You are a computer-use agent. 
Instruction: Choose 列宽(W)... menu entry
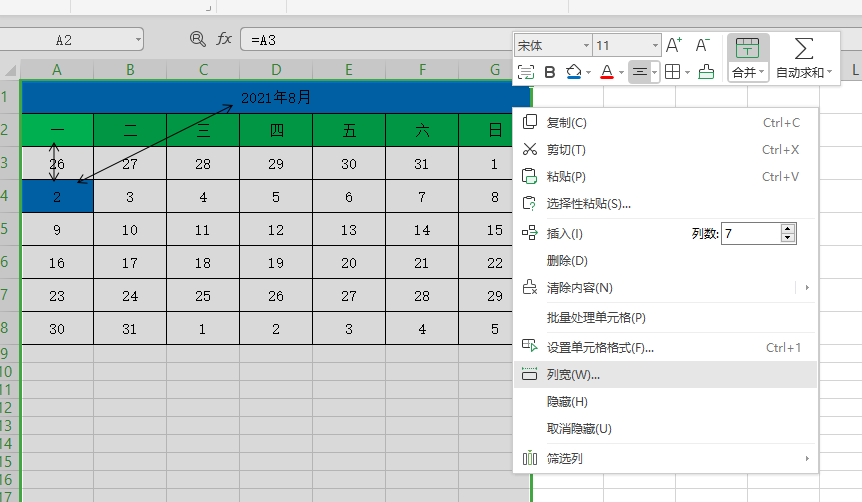(x=665, y=374)
